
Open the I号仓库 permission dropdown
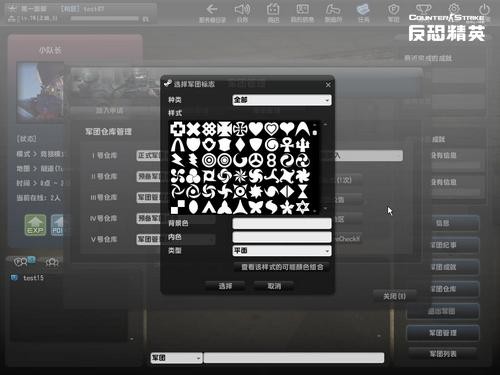(149, 155)
